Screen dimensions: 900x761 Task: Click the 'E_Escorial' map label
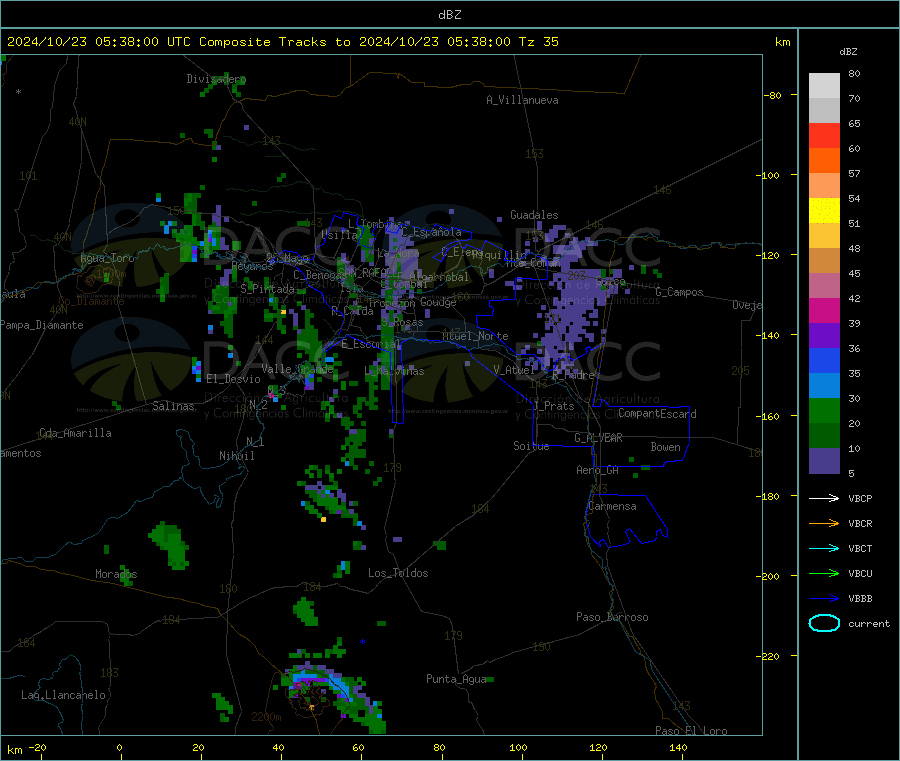tap(371, 344)
